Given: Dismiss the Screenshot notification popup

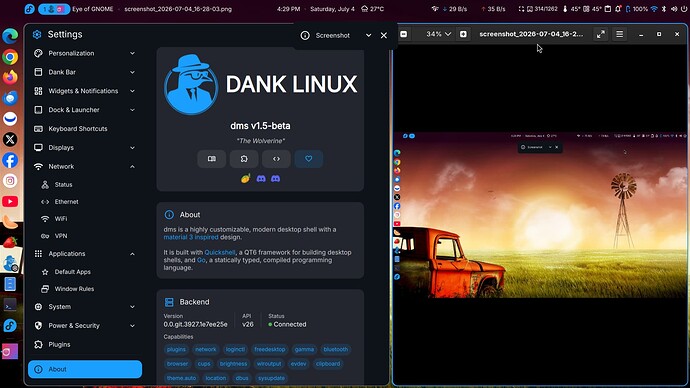Looking at the screenshot, I should pyautogui.click(x=384, y=35).
